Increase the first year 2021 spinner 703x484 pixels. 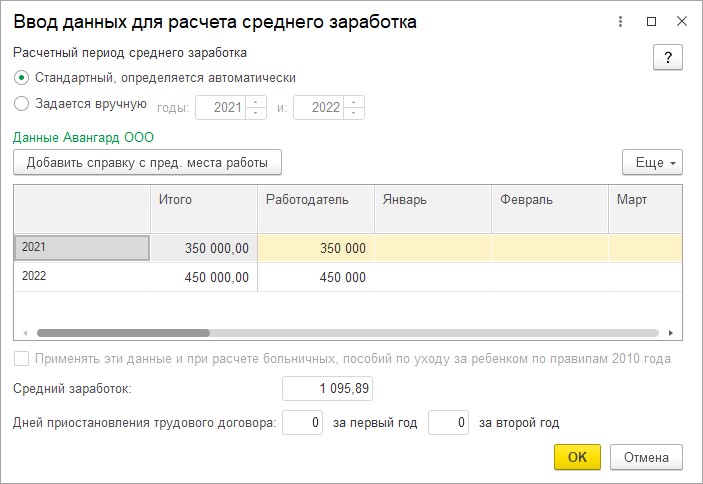tap(256, 102)
